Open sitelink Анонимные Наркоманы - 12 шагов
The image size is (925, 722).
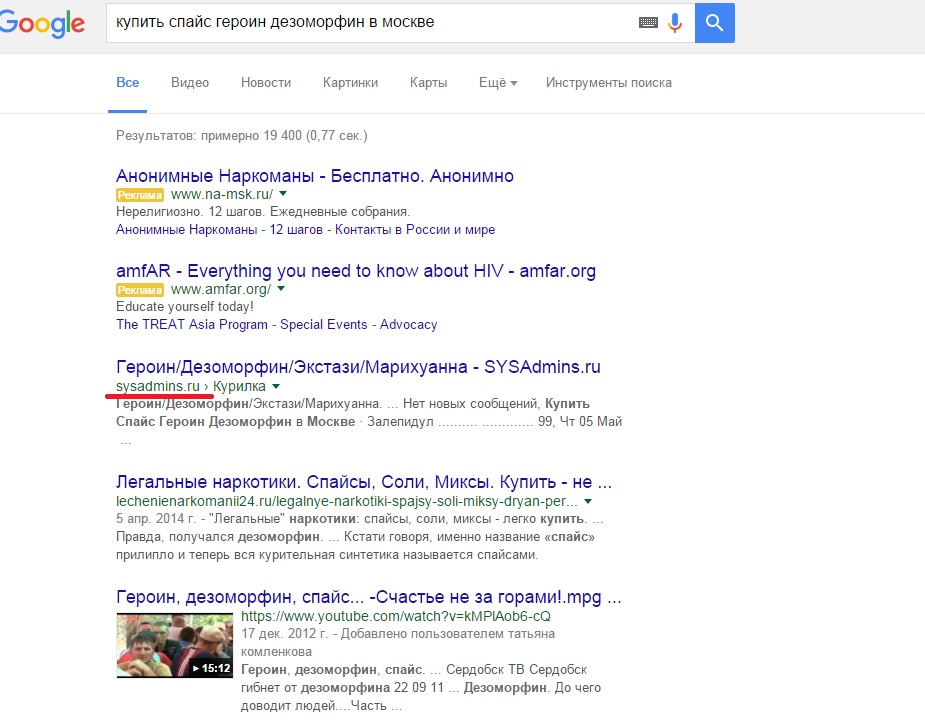tap(219, 229)
